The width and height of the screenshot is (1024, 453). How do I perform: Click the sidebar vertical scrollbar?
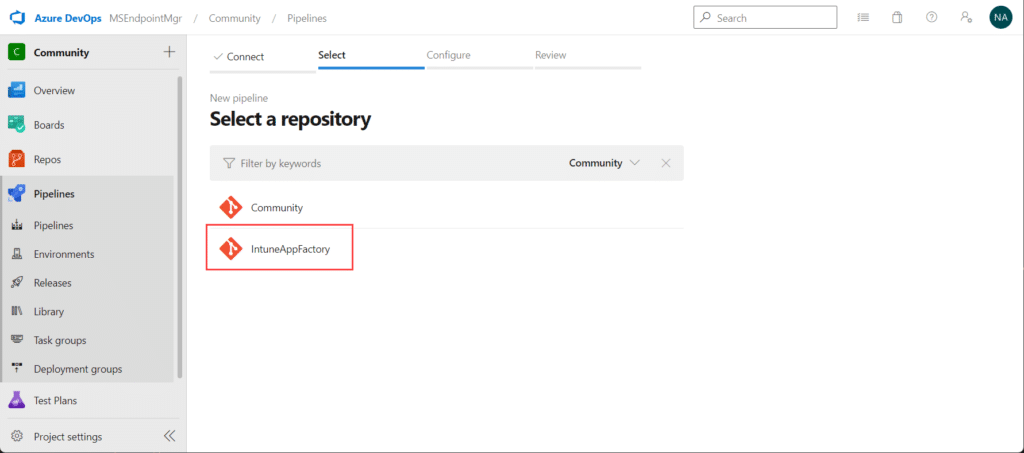(180, 227)
